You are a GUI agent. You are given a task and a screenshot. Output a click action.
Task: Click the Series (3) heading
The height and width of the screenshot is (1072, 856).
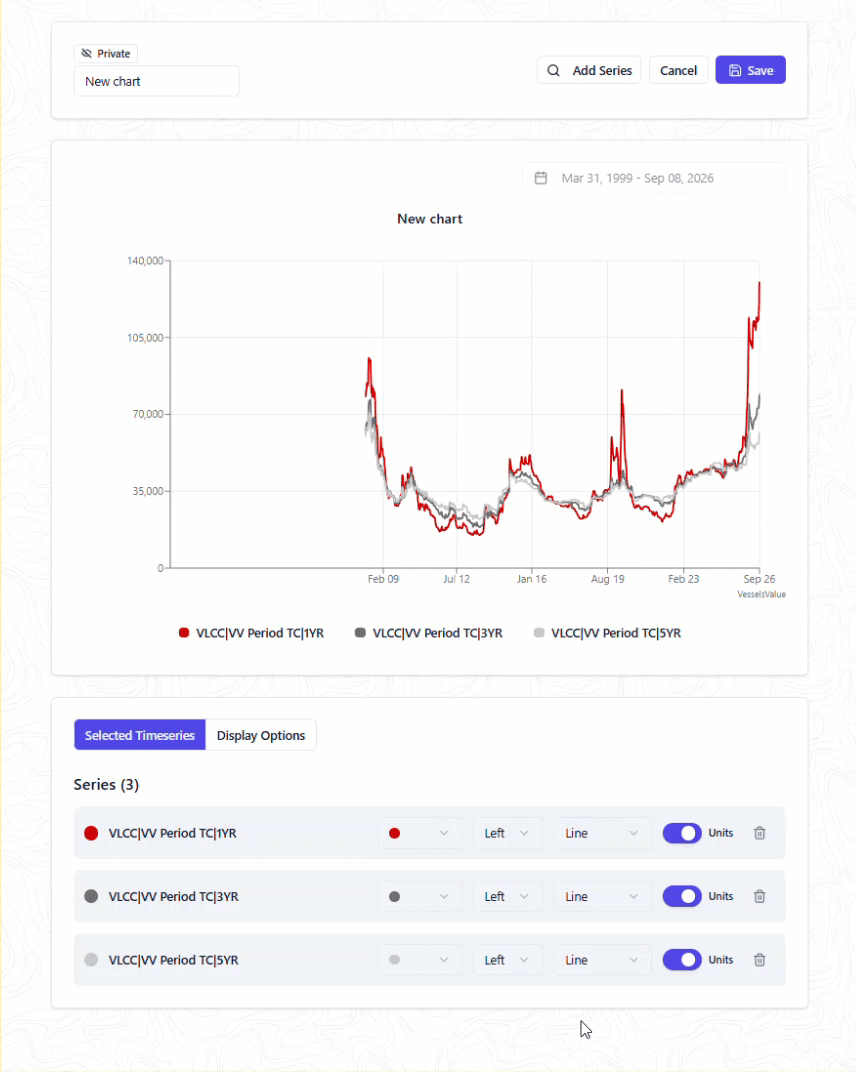tap(106, 784)
